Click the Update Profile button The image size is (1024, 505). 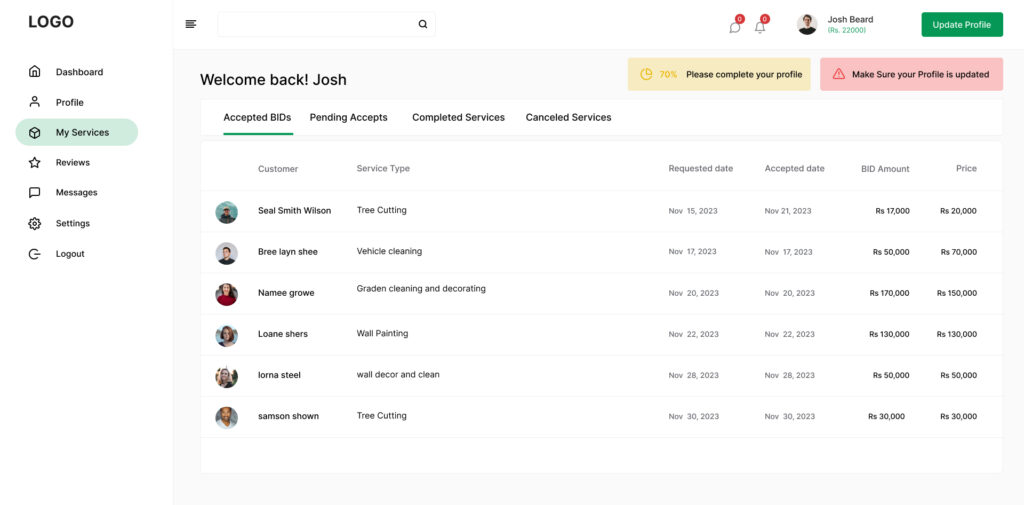click(x=962, y=25)
